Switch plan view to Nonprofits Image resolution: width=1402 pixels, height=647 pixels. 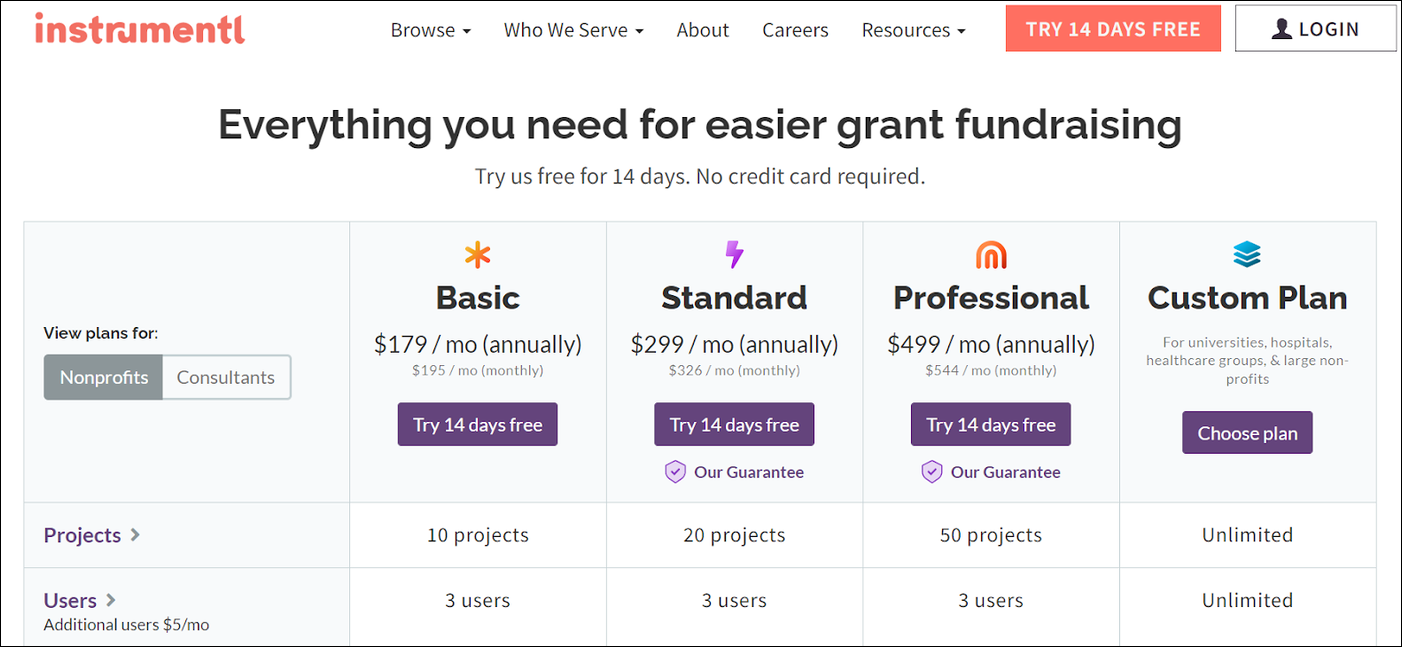[x=104, y=377]
